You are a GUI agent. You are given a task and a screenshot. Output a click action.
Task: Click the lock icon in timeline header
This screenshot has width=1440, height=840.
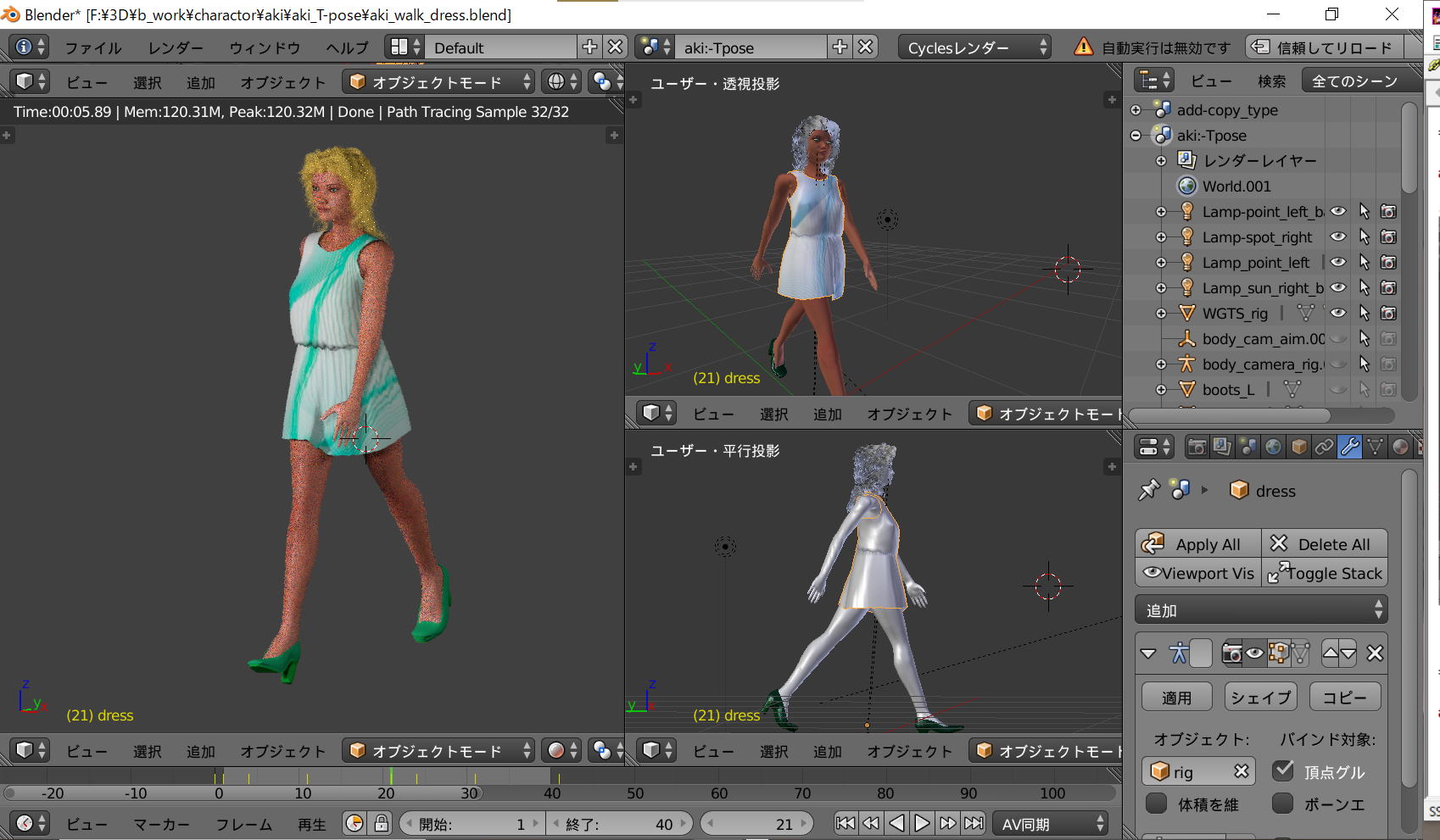(x=382, y=823)
